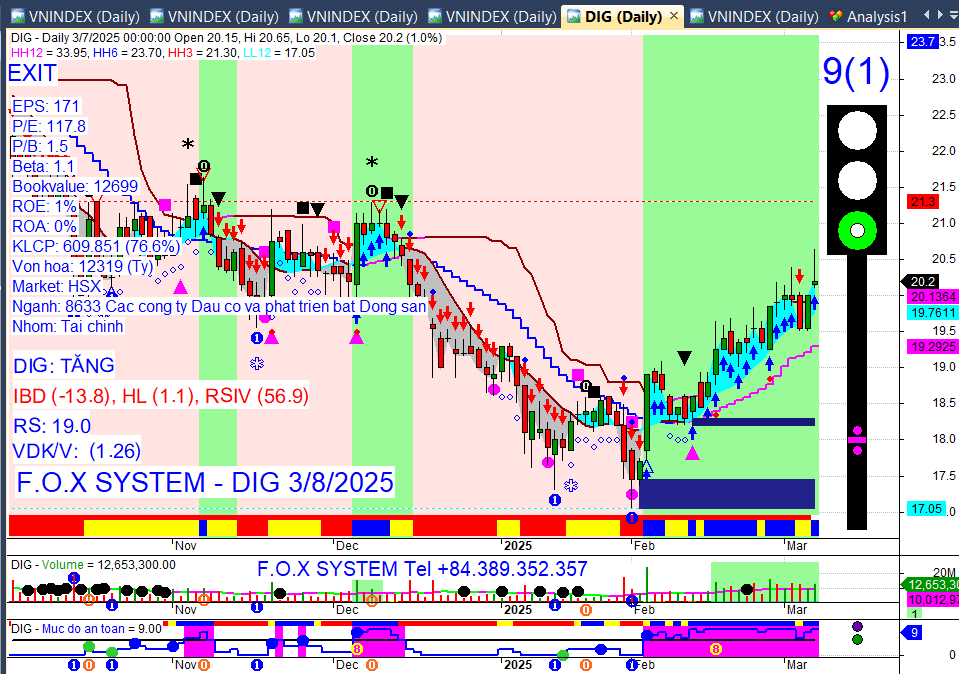Click the Market: HSX text
959x674 pixels.
[57, 287]
